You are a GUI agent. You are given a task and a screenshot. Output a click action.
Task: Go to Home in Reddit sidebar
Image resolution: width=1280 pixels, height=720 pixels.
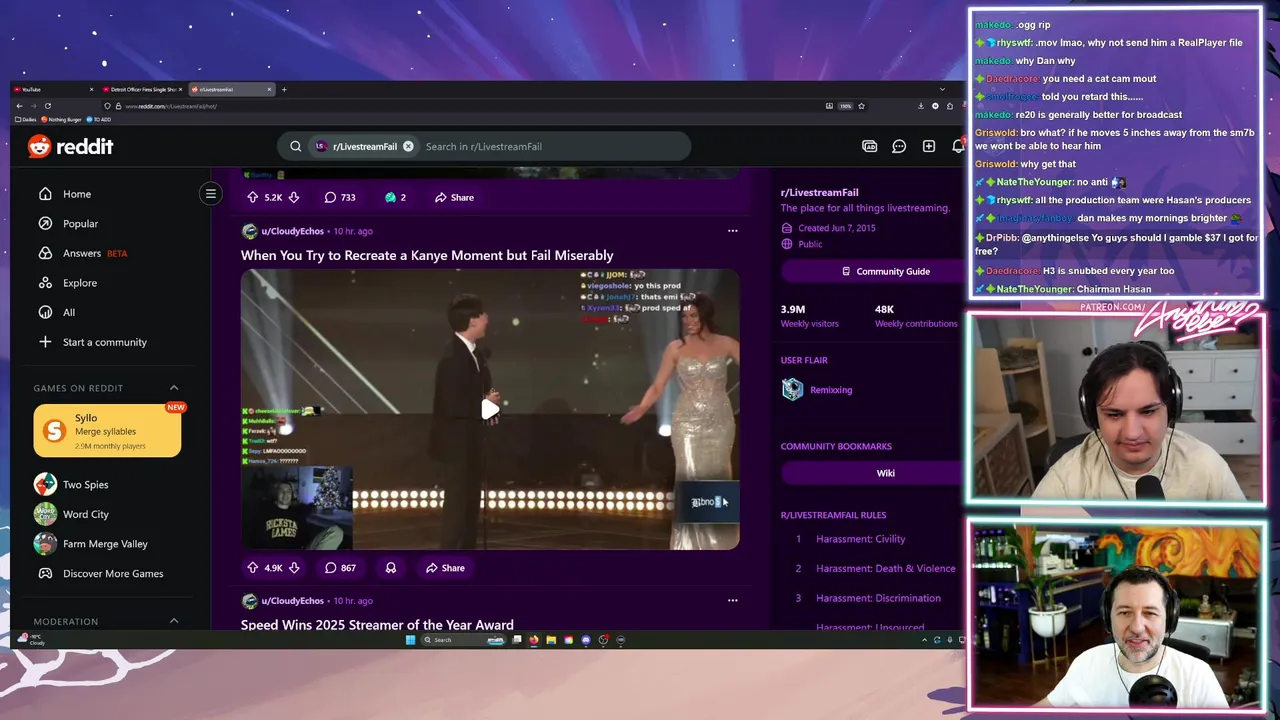tap(77, 194)
